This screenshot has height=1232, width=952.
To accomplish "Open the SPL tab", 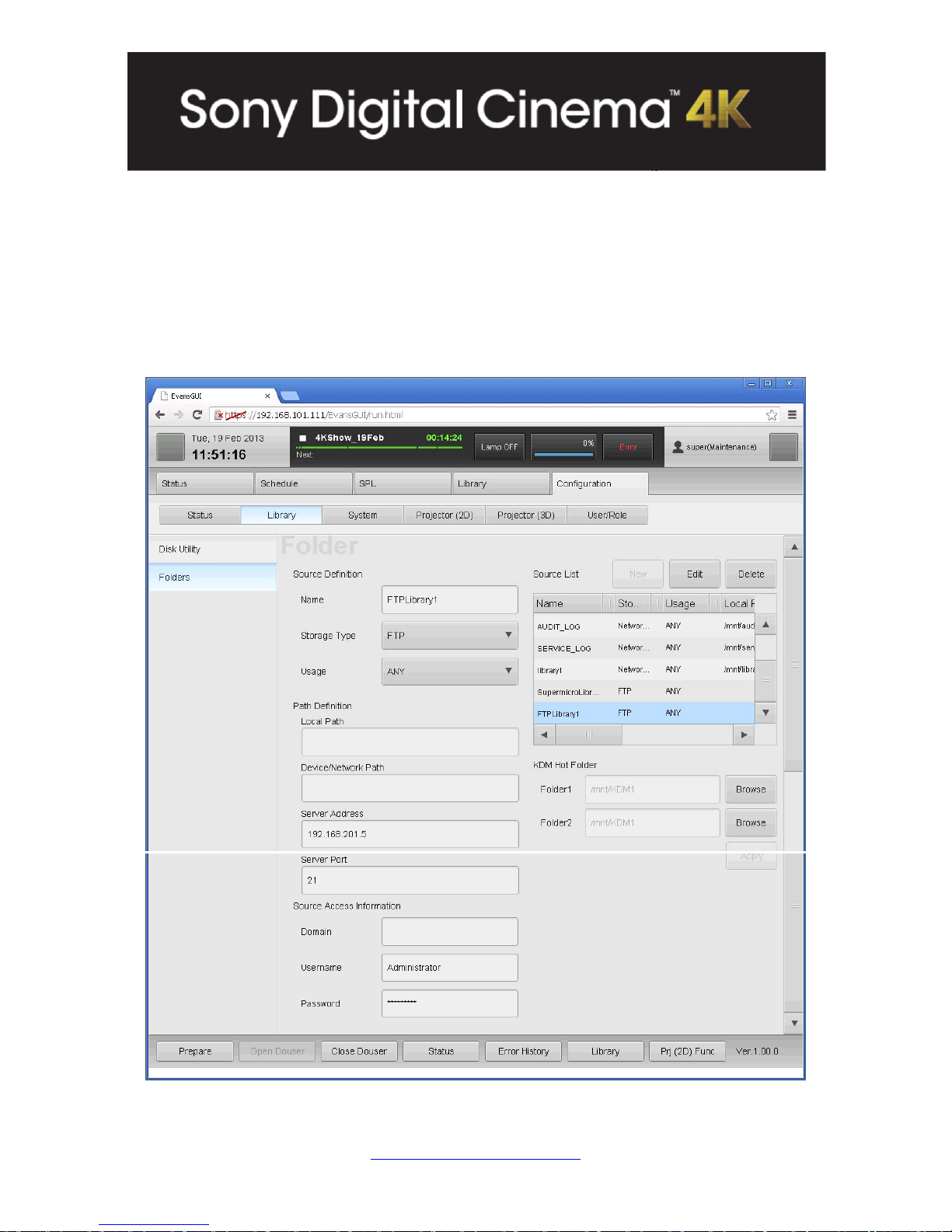I will [403, 483].
